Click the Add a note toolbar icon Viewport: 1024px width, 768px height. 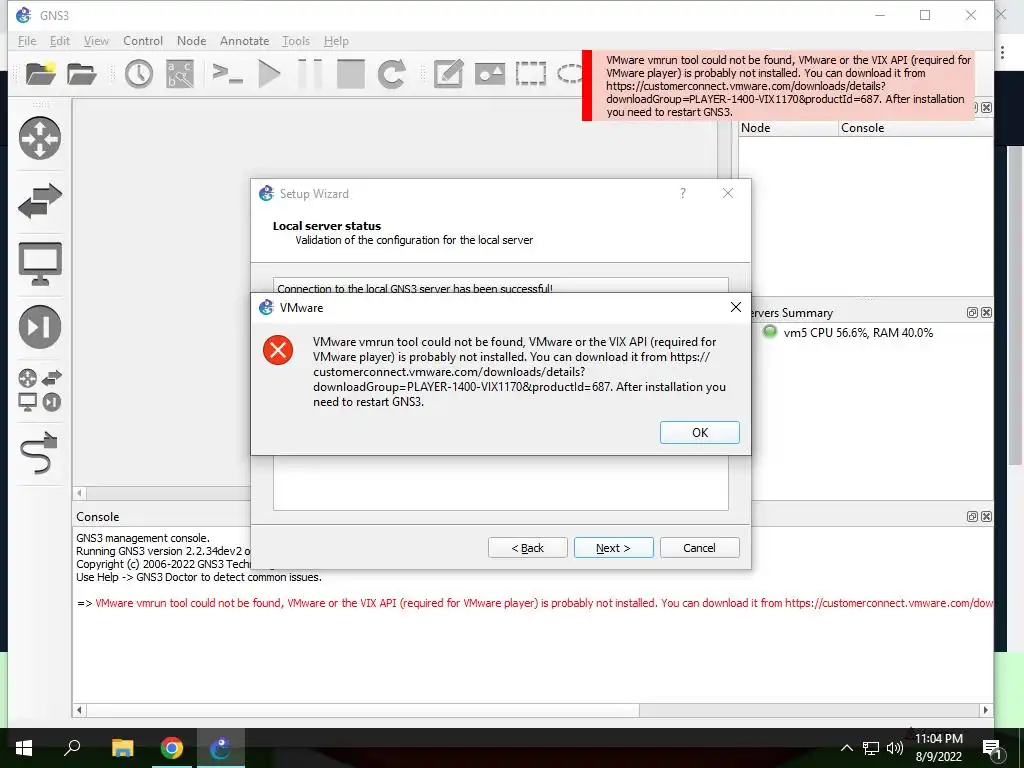pyautogui.click(x=449, y=74)
